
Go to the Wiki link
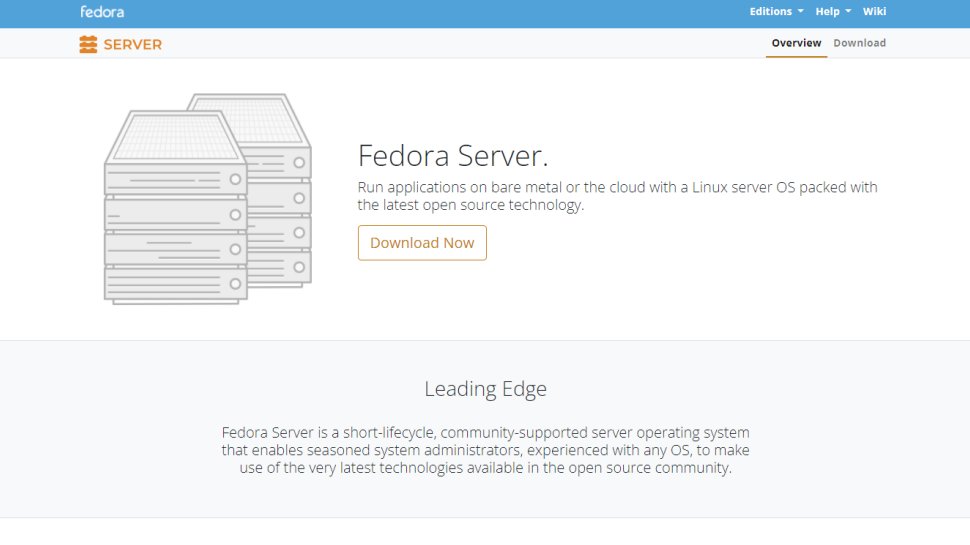pos(874,11)
